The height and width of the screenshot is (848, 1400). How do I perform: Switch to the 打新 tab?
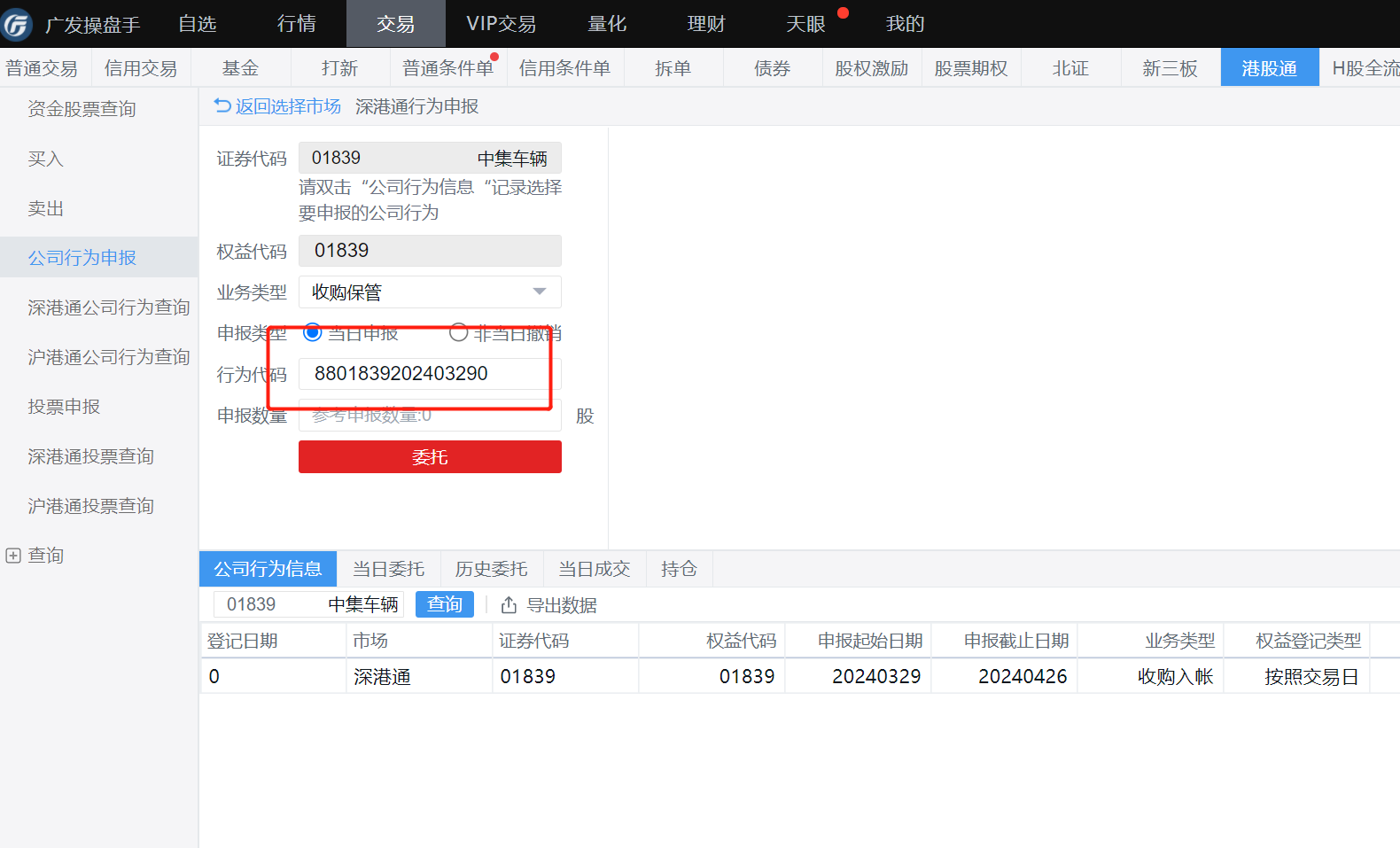click(339, 68)
